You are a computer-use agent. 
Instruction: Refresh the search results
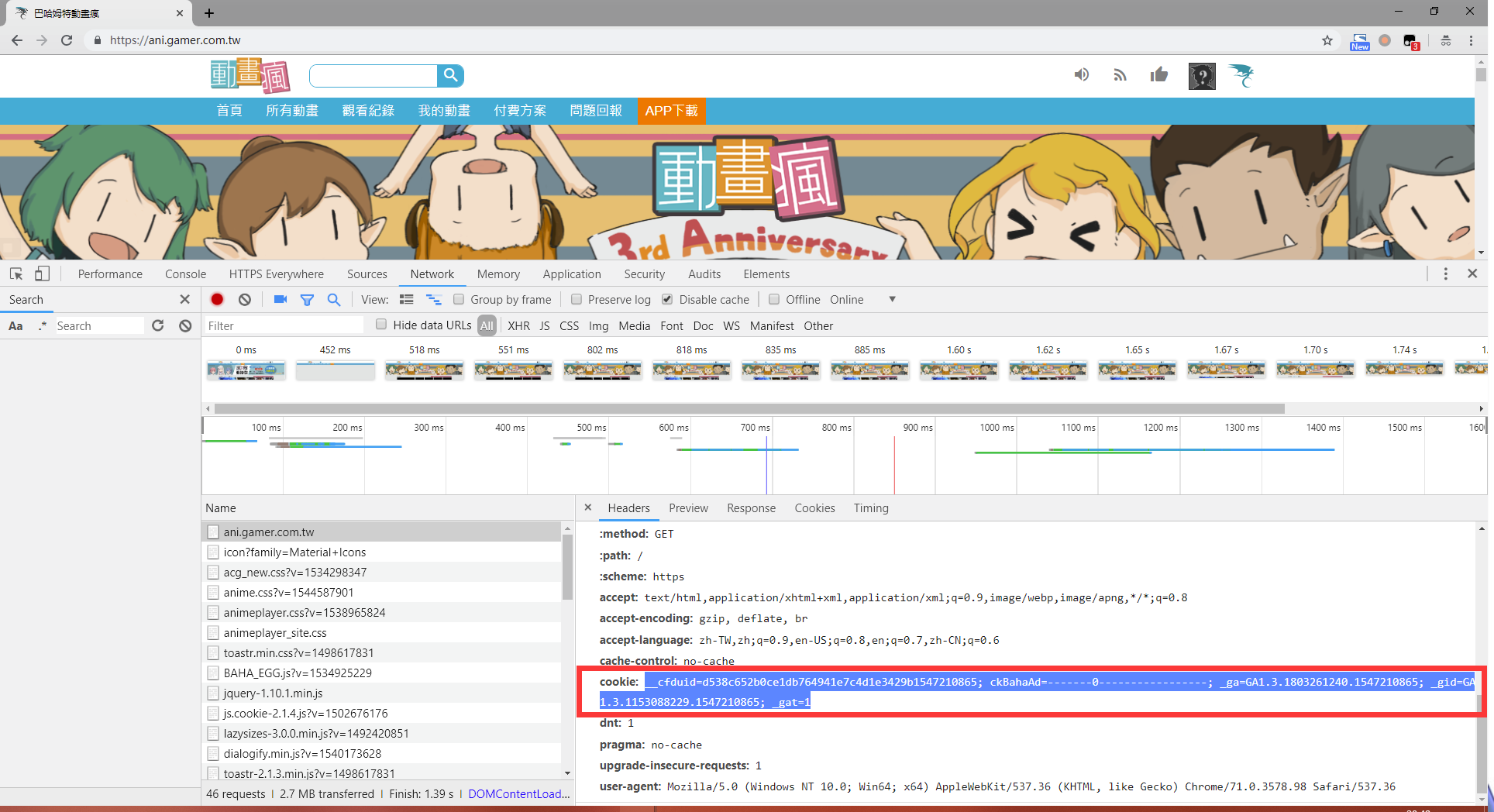tap(158, 326)
